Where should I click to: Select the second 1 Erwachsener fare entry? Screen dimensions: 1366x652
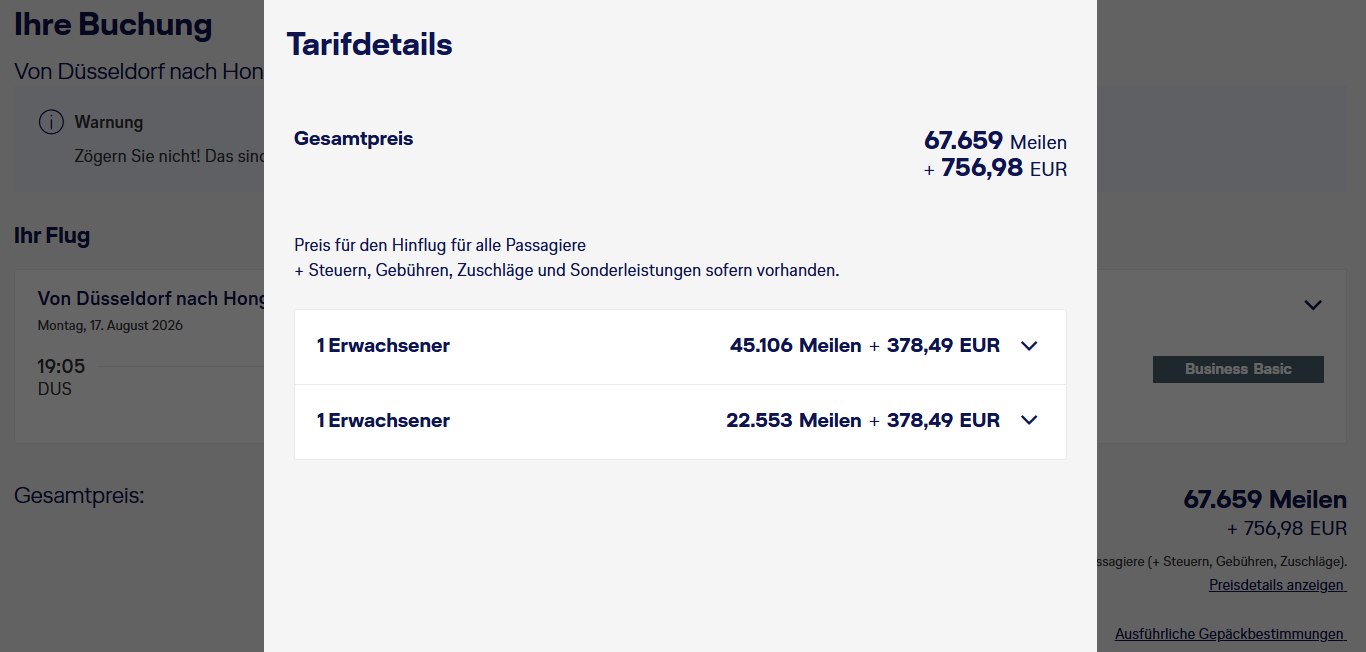[383, 420]
